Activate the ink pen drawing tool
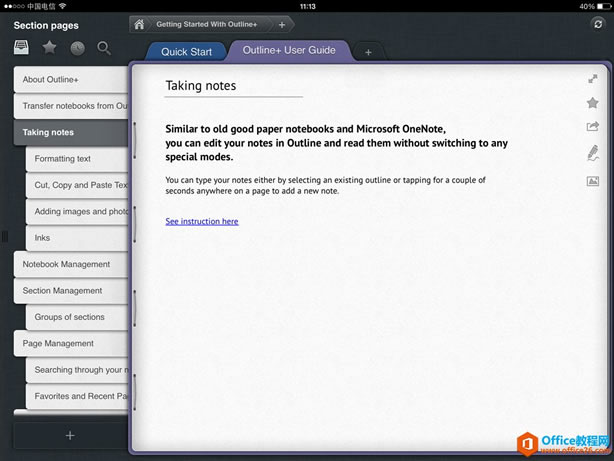This screenshot has width=614, height=461. click(x=592, y=153)
